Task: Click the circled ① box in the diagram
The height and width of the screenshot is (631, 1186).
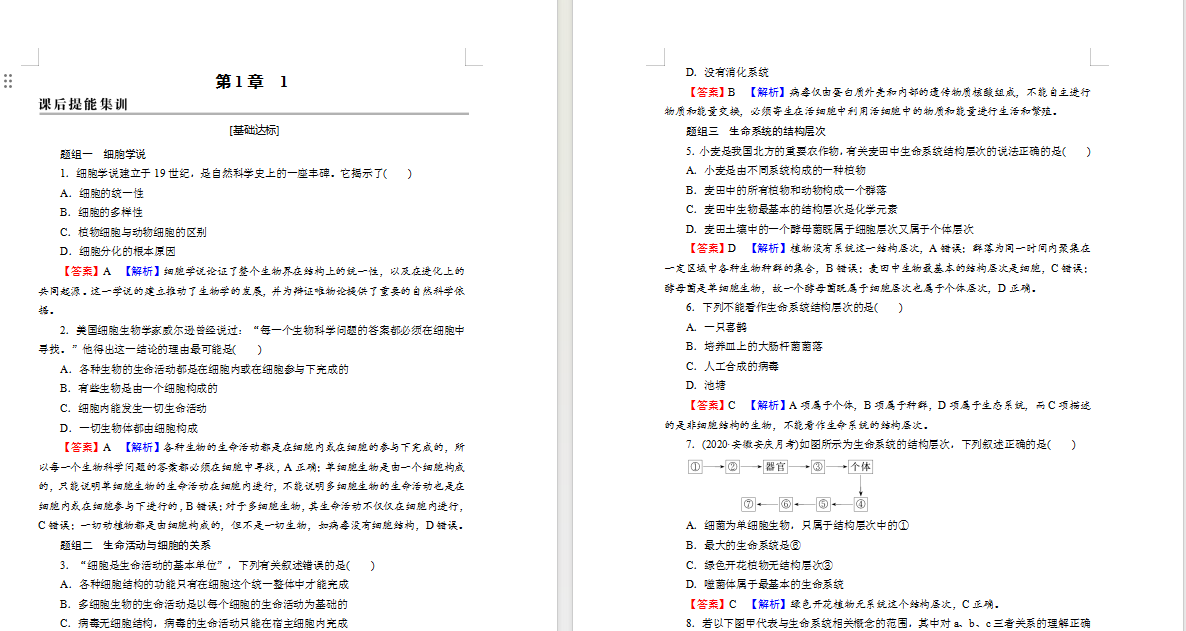Action: point(695,467)
